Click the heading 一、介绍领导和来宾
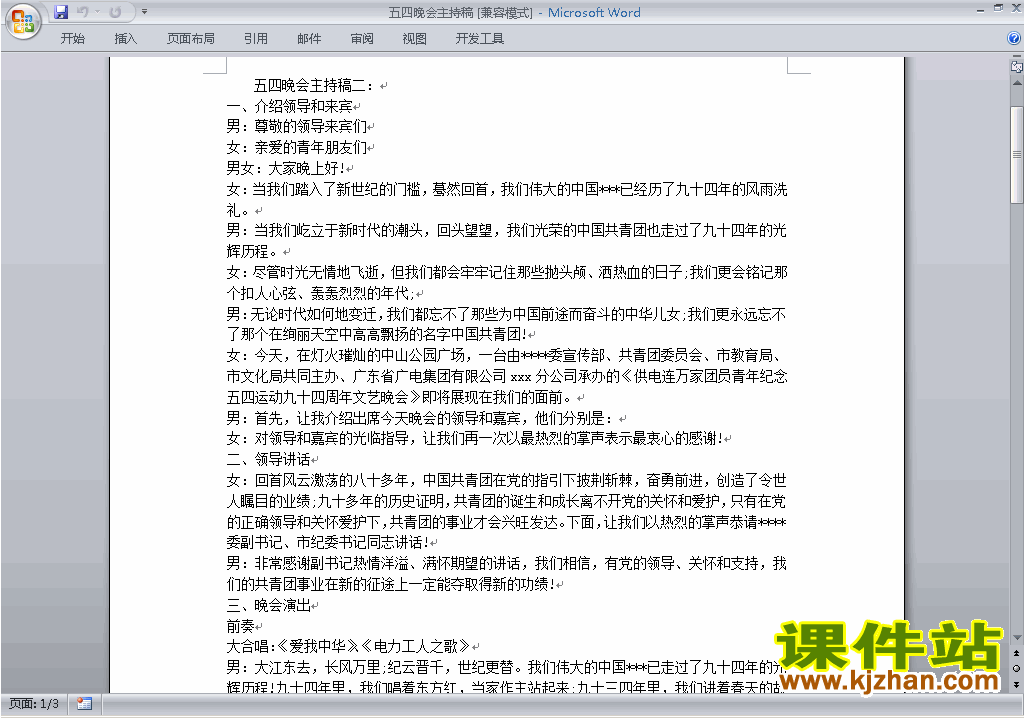The image size is (1024, 718). (x=290, y=106)
